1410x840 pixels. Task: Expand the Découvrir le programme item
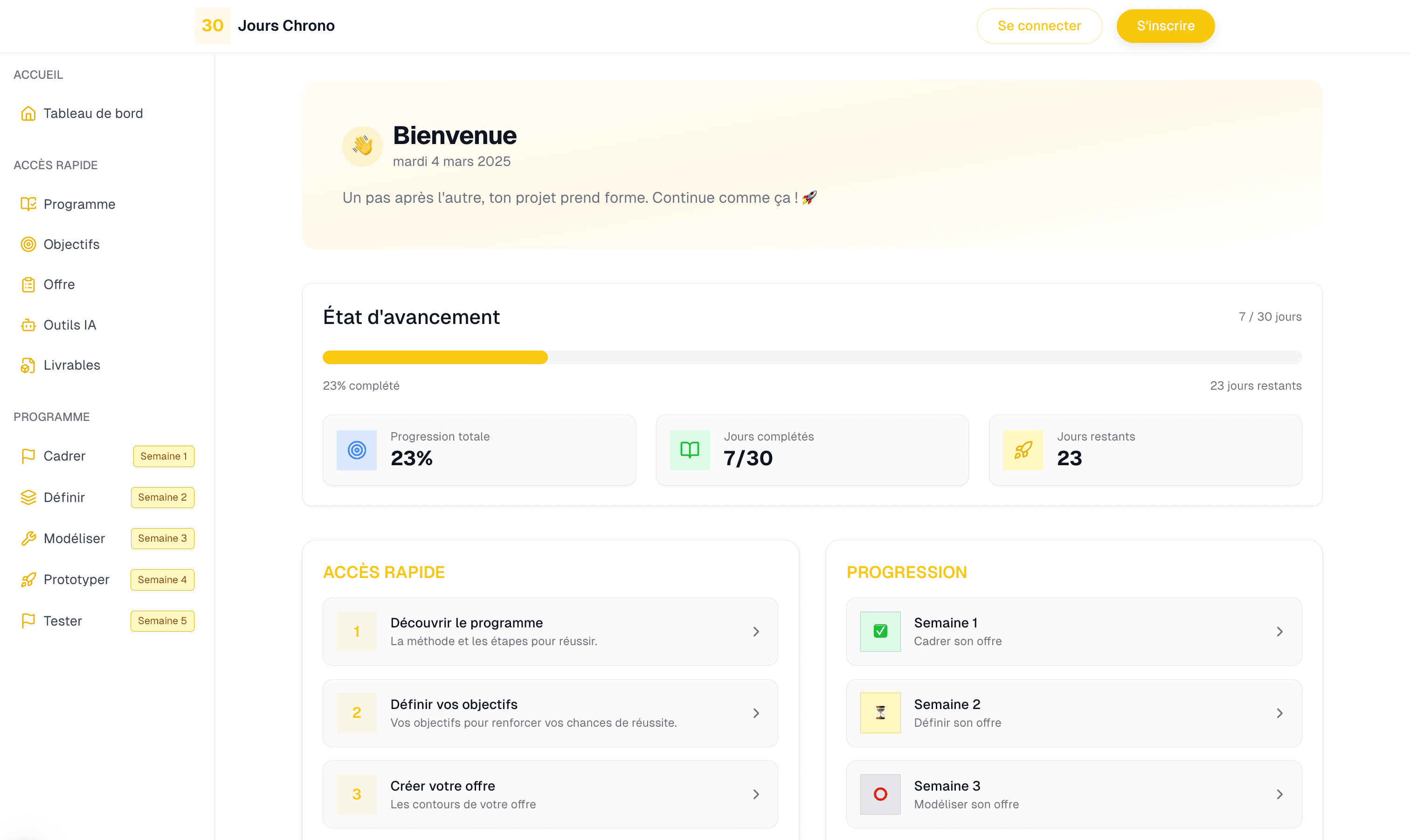tap(756, 632)
